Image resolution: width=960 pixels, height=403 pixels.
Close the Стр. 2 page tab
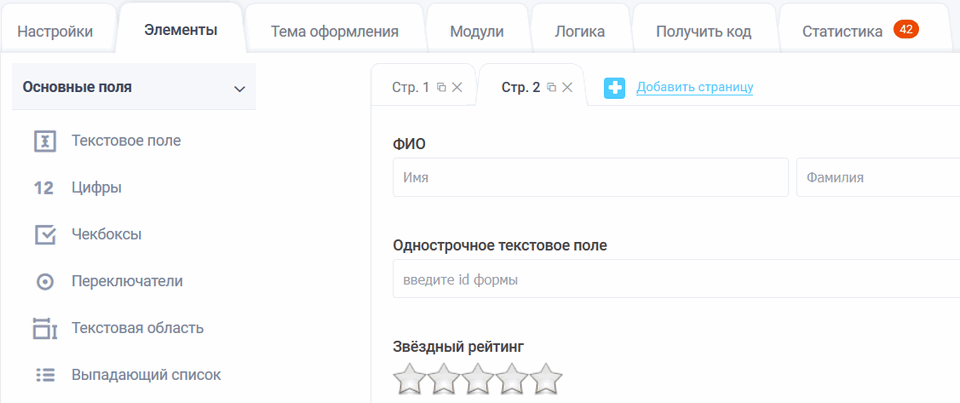tap(567, 88)
